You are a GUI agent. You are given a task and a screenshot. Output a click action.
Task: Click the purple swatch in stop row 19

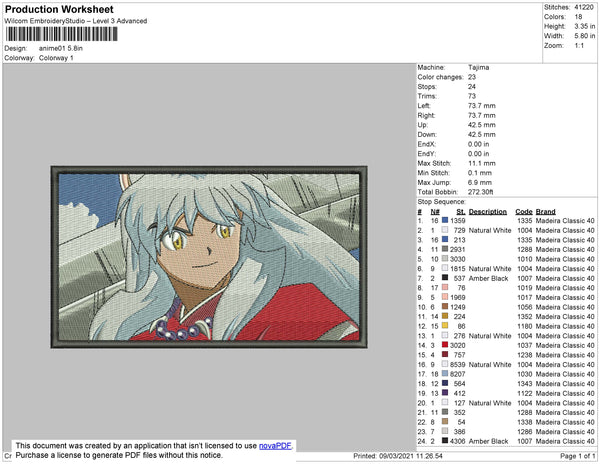pyautogui.click(x=445, y=393)
